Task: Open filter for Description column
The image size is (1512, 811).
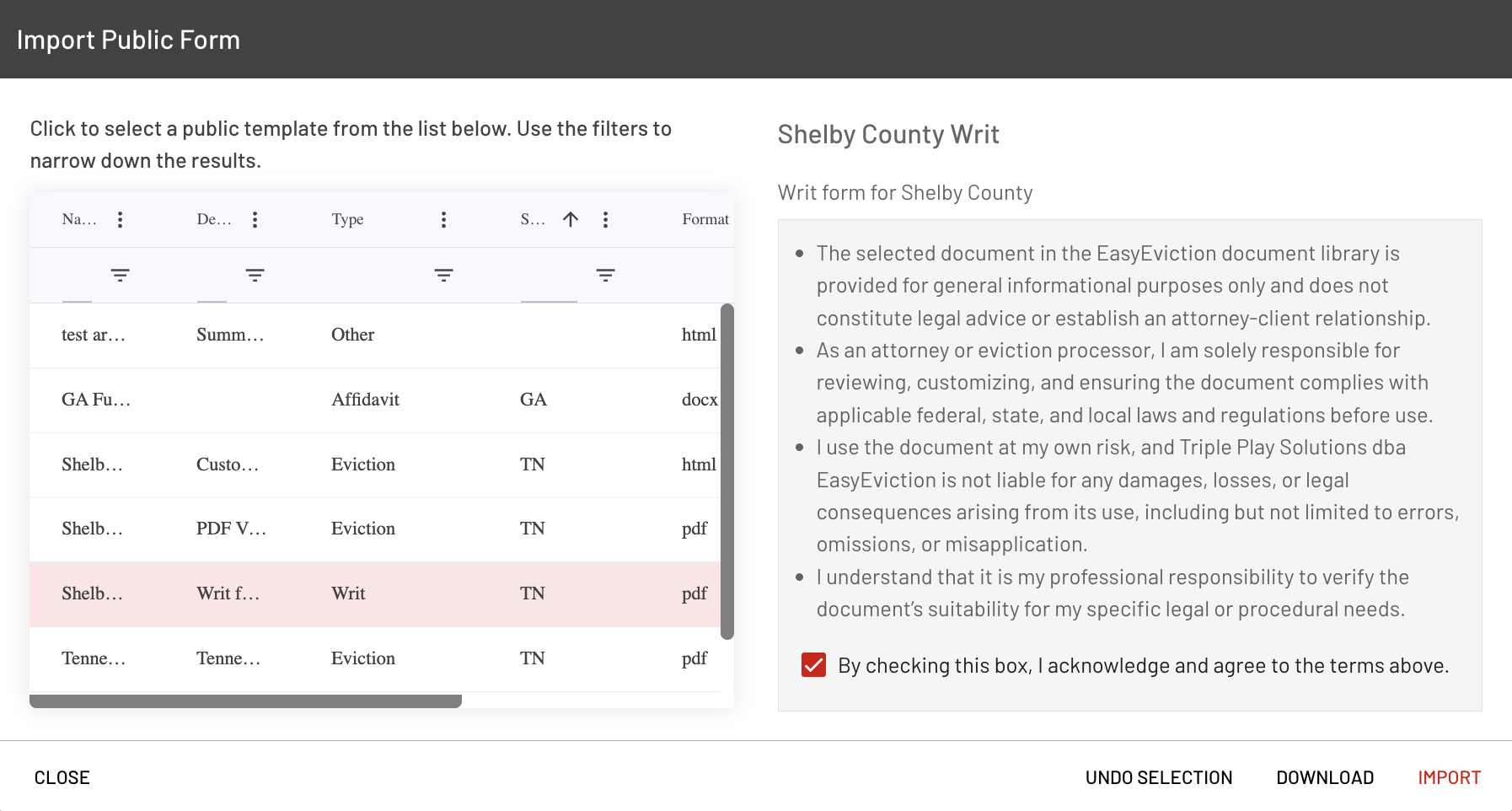Action: 255,276
